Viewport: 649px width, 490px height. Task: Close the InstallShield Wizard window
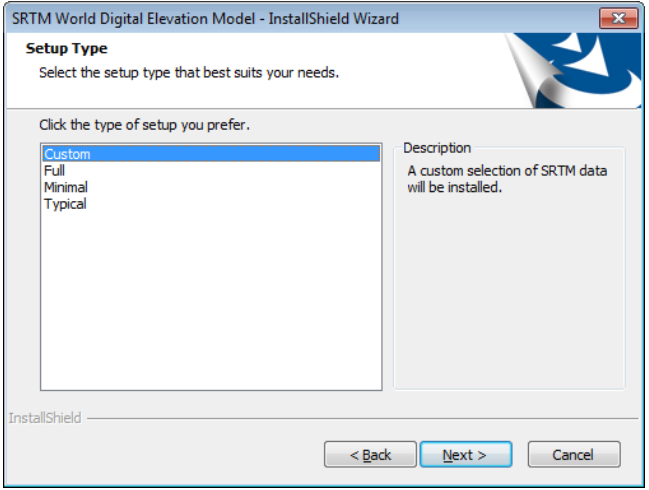click(x=619, y=18)
